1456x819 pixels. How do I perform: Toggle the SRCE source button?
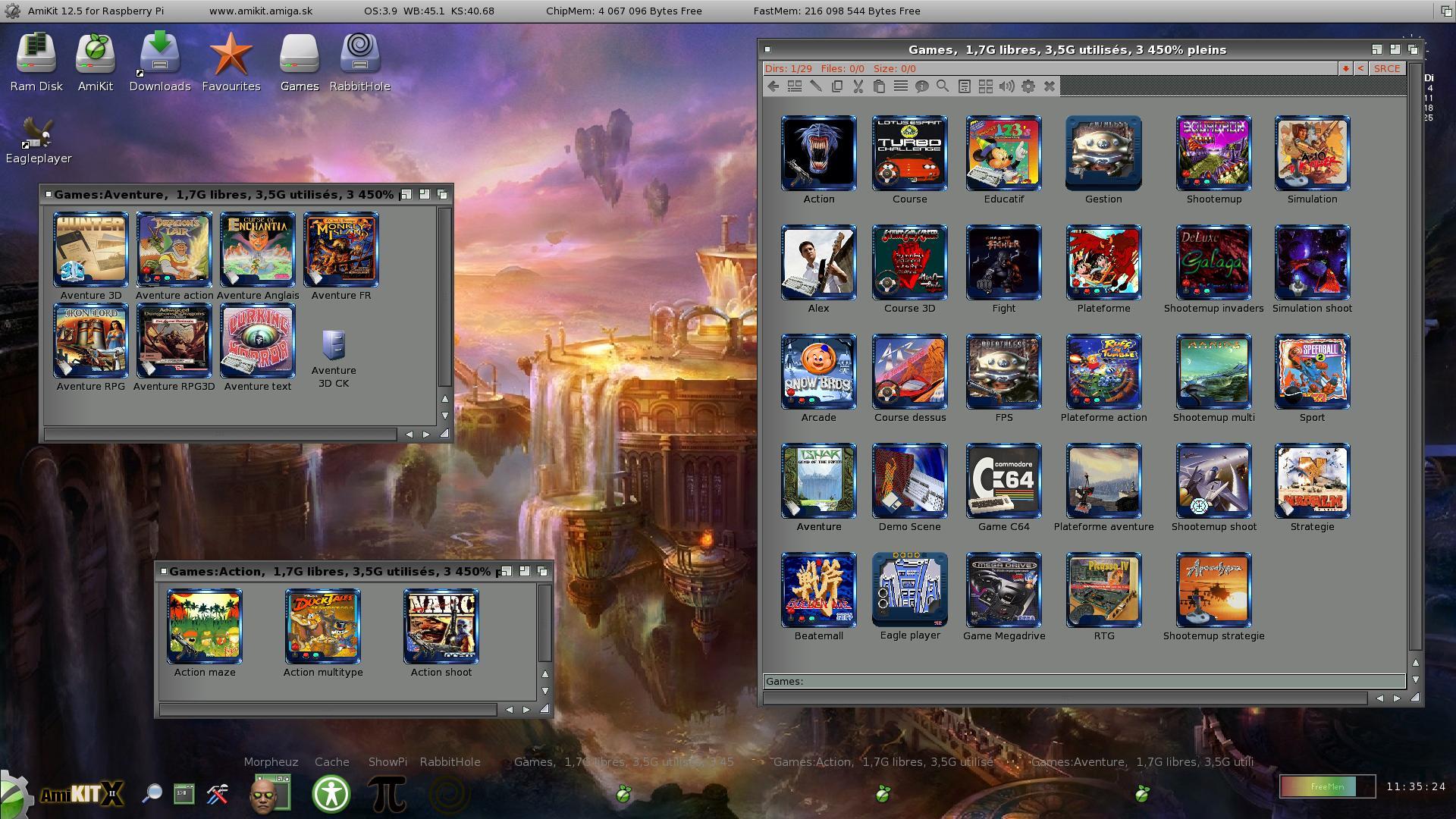click(x=1386, y=68)
